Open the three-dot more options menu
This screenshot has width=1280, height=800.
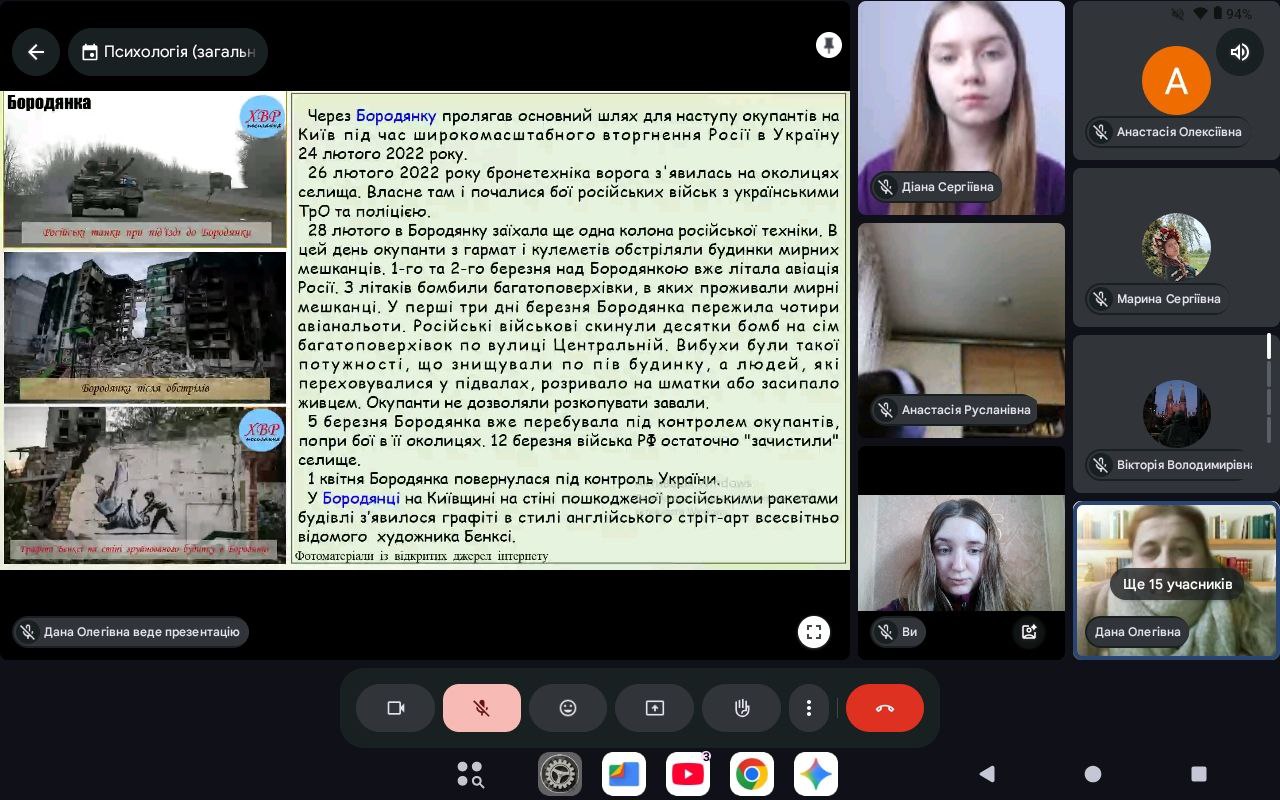pyautogui.click(x=808, y=708)
